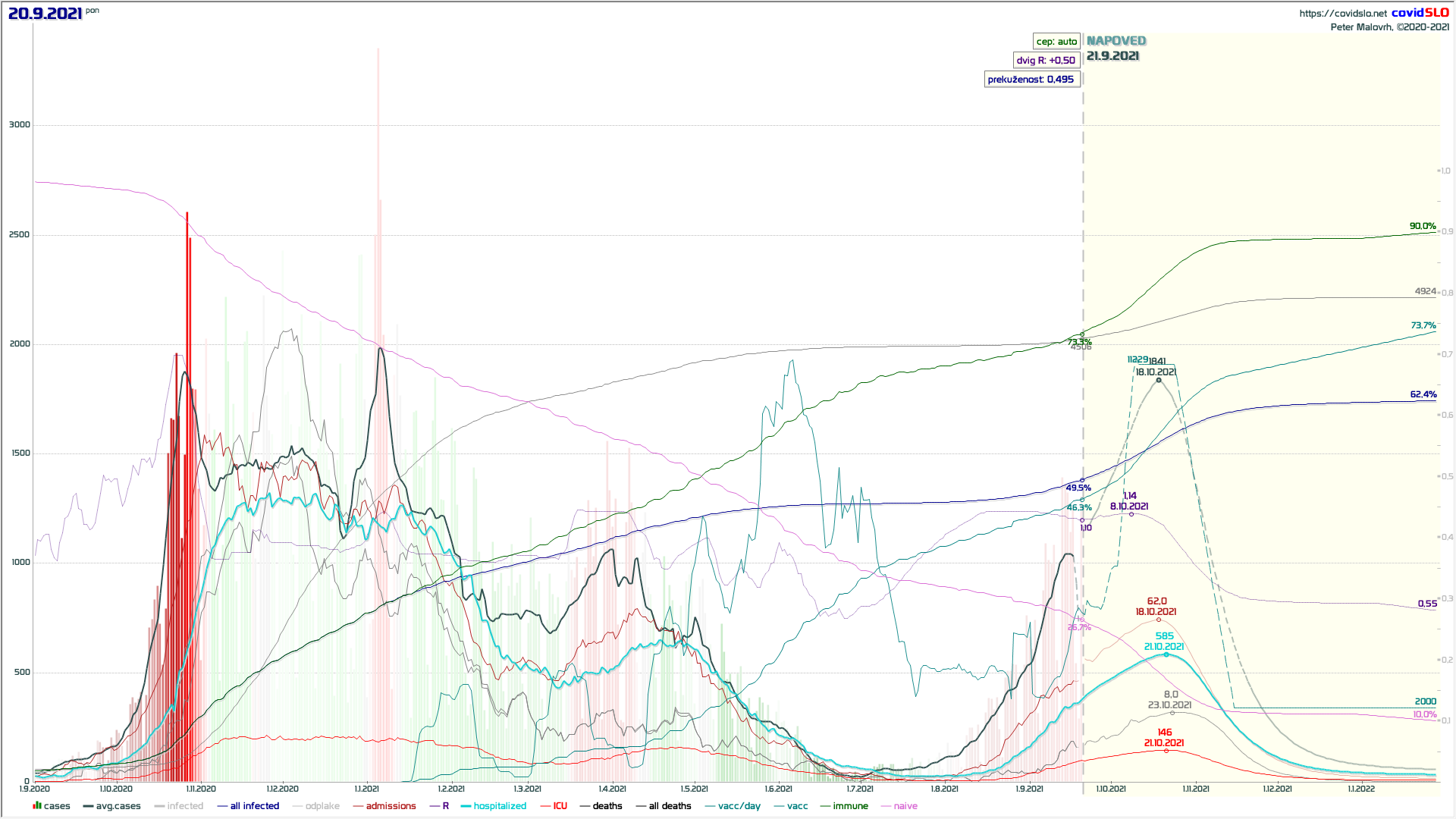The image size is (1456, 819).
Task: Click the 20.9.2021 date heading
Action: pyautogui.click(x=45, y=14)
